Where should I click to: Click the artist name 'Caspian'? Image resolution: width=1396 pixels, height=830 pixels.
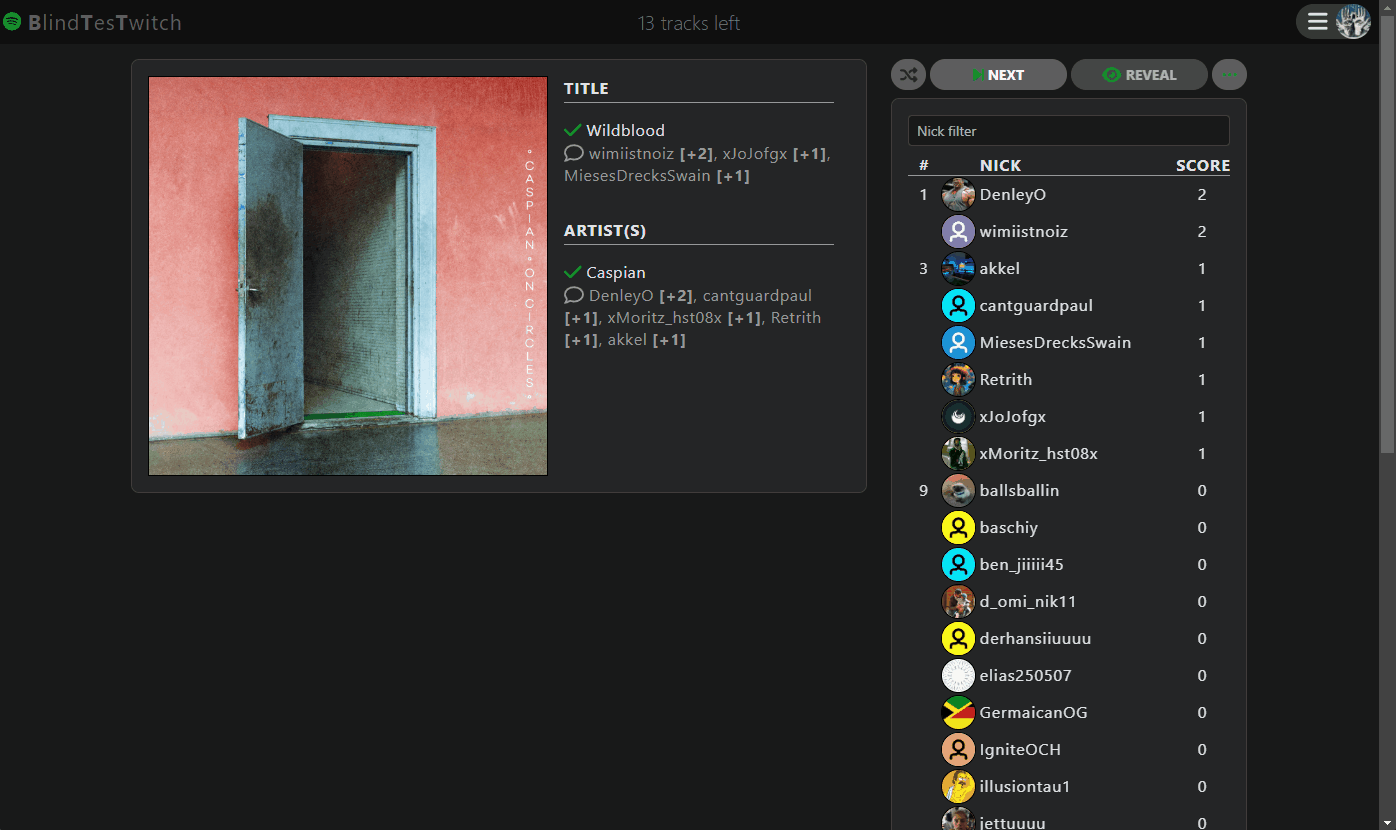click(x=616, y=273)
